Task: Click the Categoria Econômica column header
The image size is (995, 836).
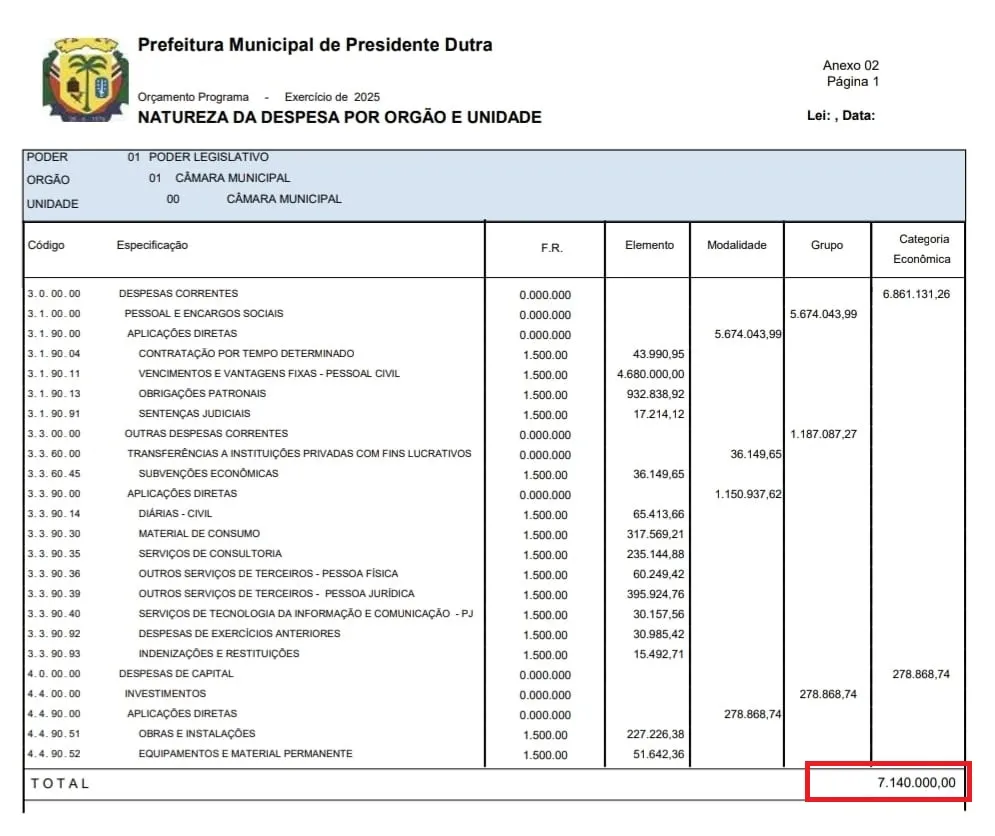Action: (922, 249)
